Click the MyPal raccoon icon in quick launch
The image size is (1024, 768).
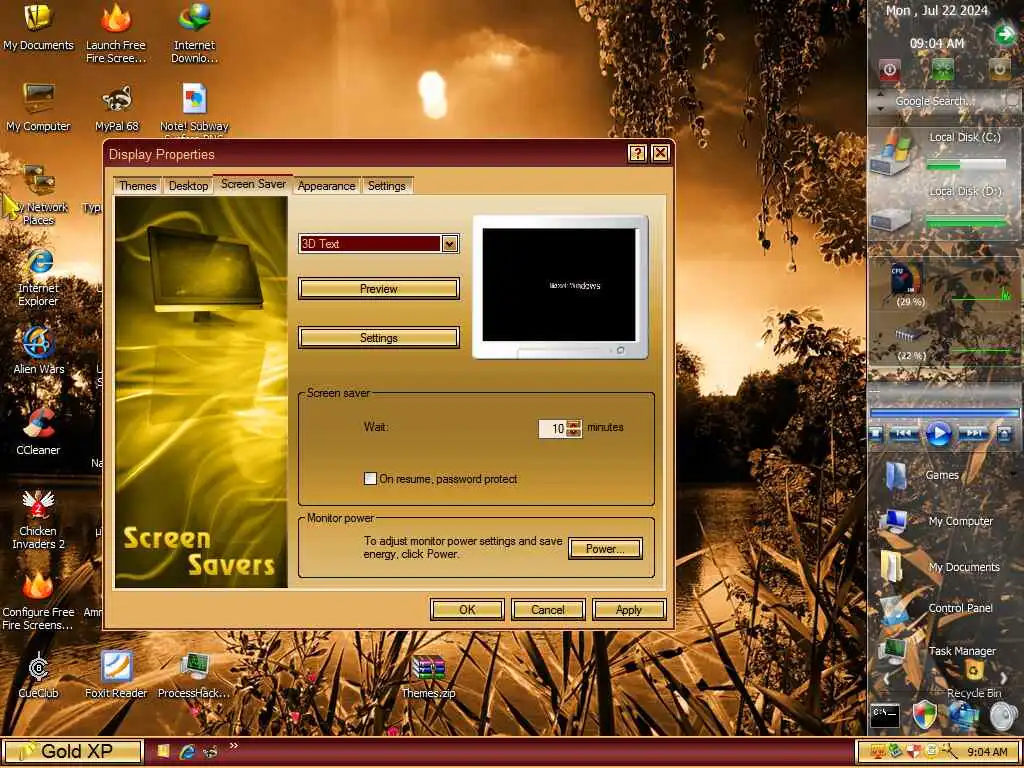pos(210,752)
